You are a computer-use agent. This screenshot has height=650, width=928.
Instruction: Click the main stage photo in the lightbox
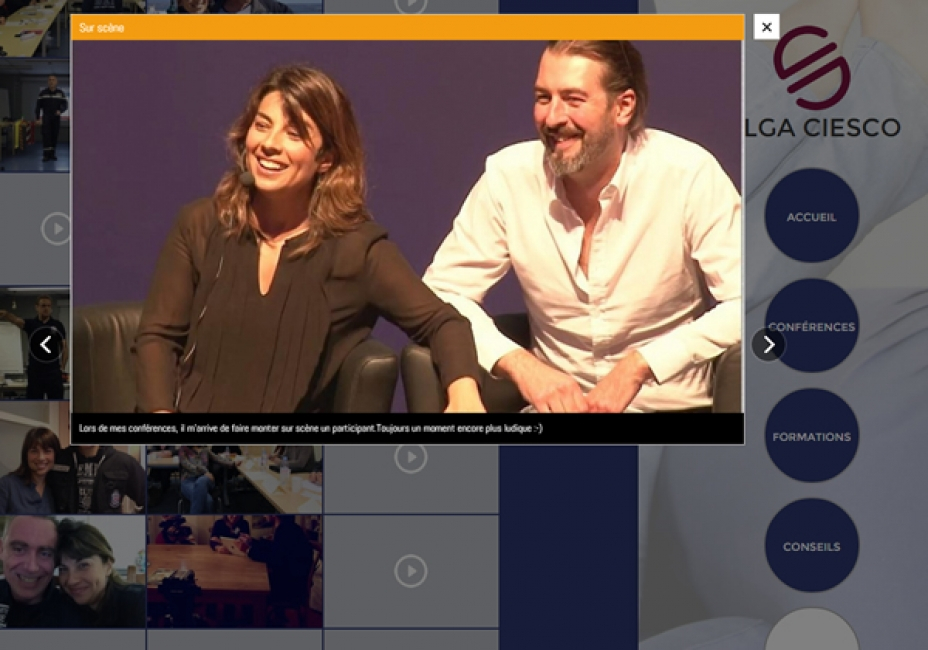(x=407, y=226)
